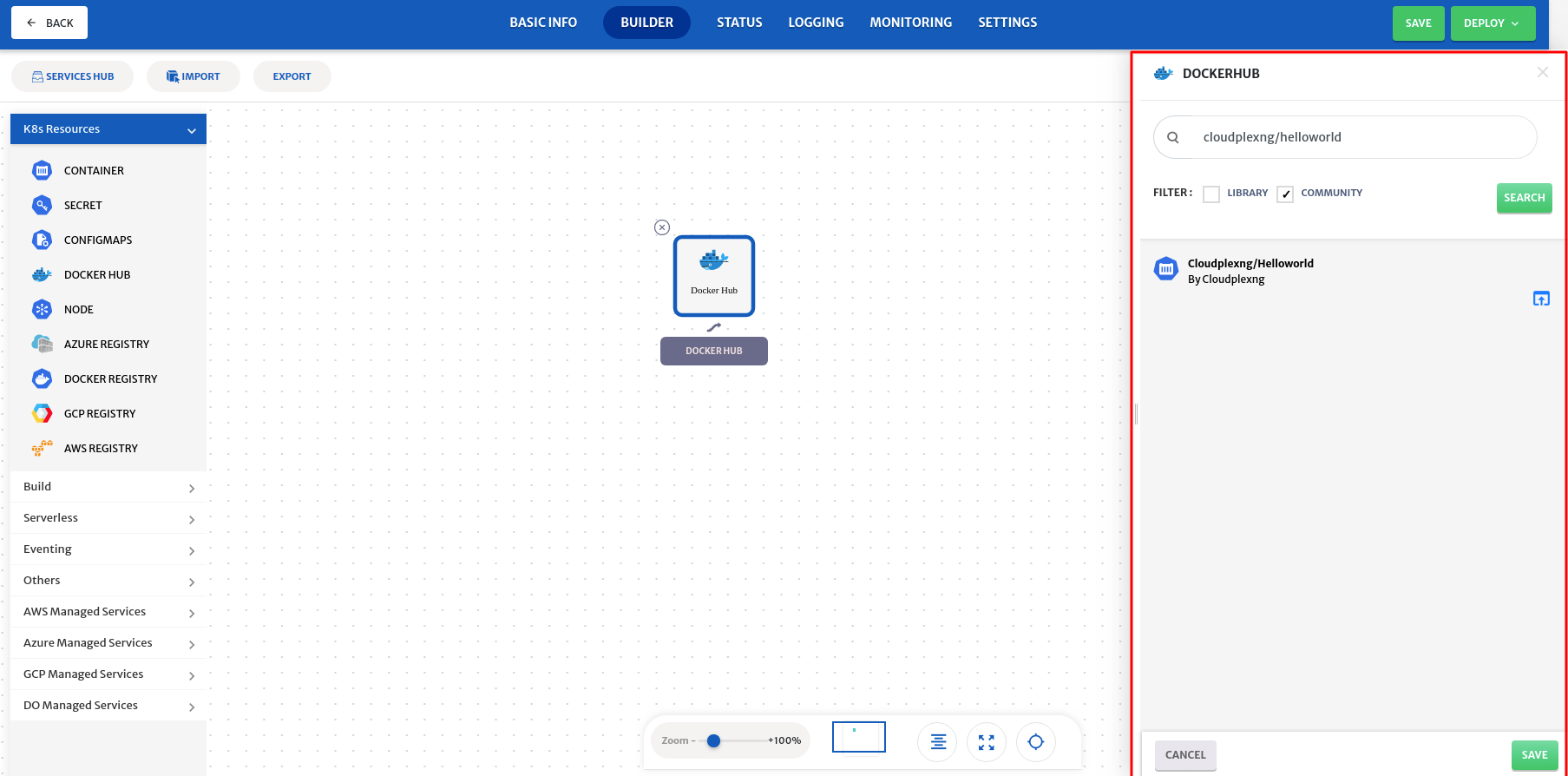The height and width of the screenshot is (776, 1568).
Task: Click the Docker Hub node on canvas
Action: (714, 276)
